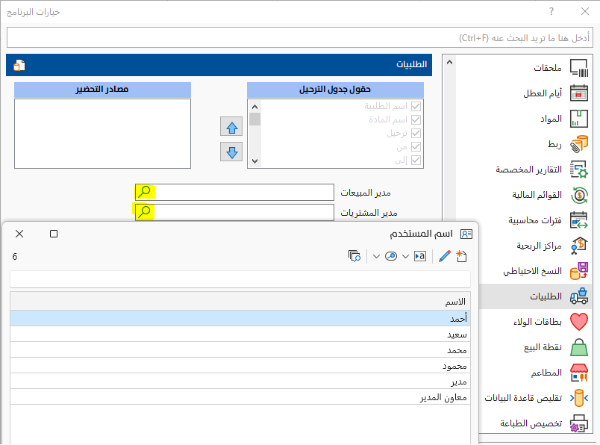Open the المواد section icon
Image resolution: width=600 pixels, height=445 pixels.
[579, 119]
